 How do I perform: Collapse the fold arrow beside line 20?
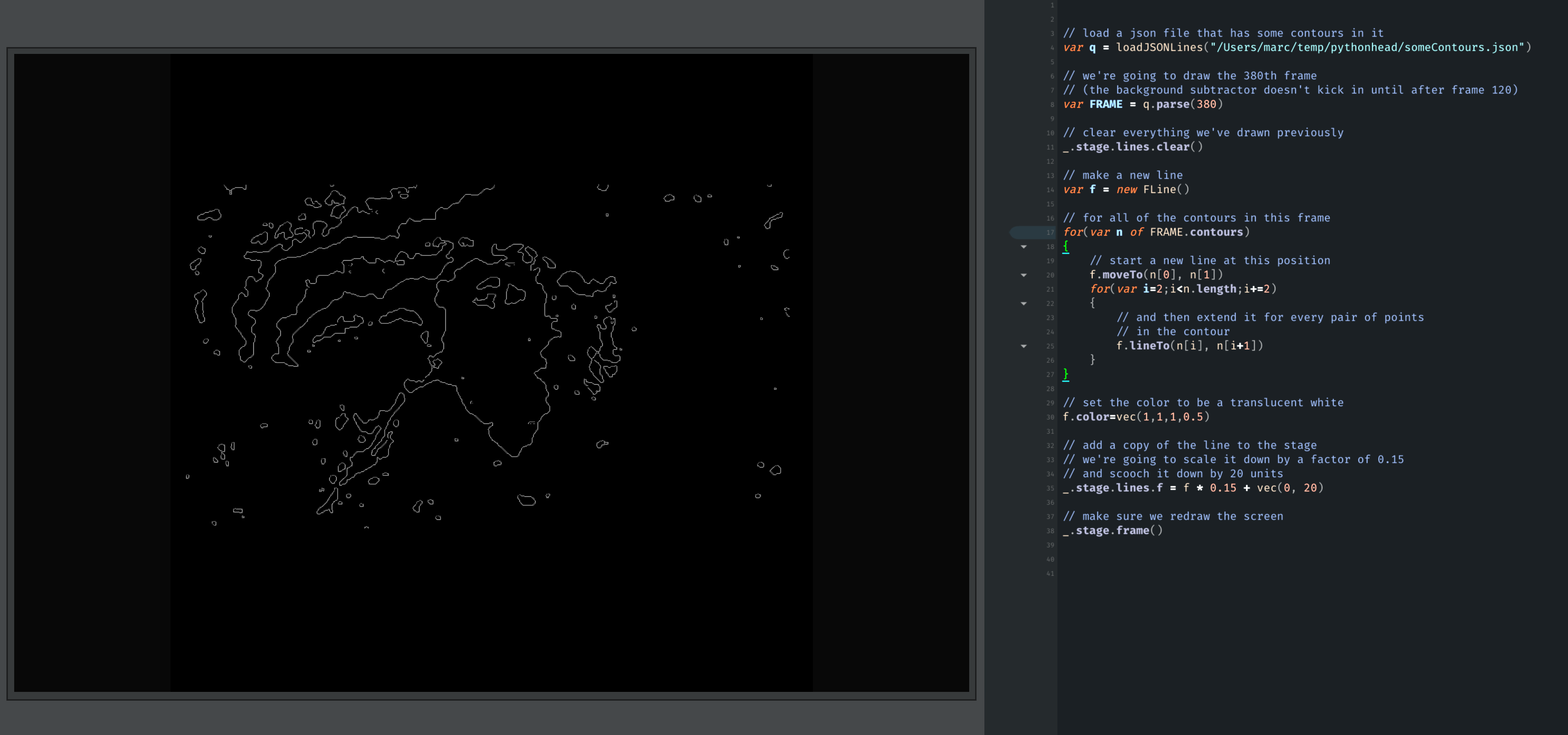coord(1024,275)
